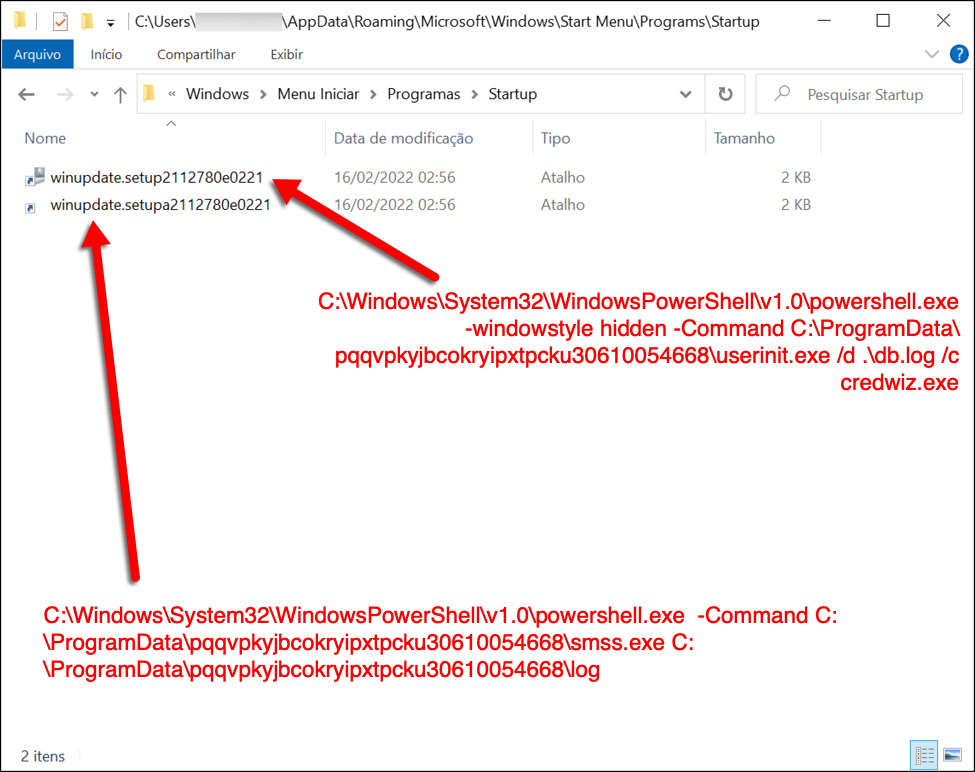Open the customize quick access toolbar dropdown
Image resolution: width=975 pixels, height=772 pixels.
pos(110,22)
